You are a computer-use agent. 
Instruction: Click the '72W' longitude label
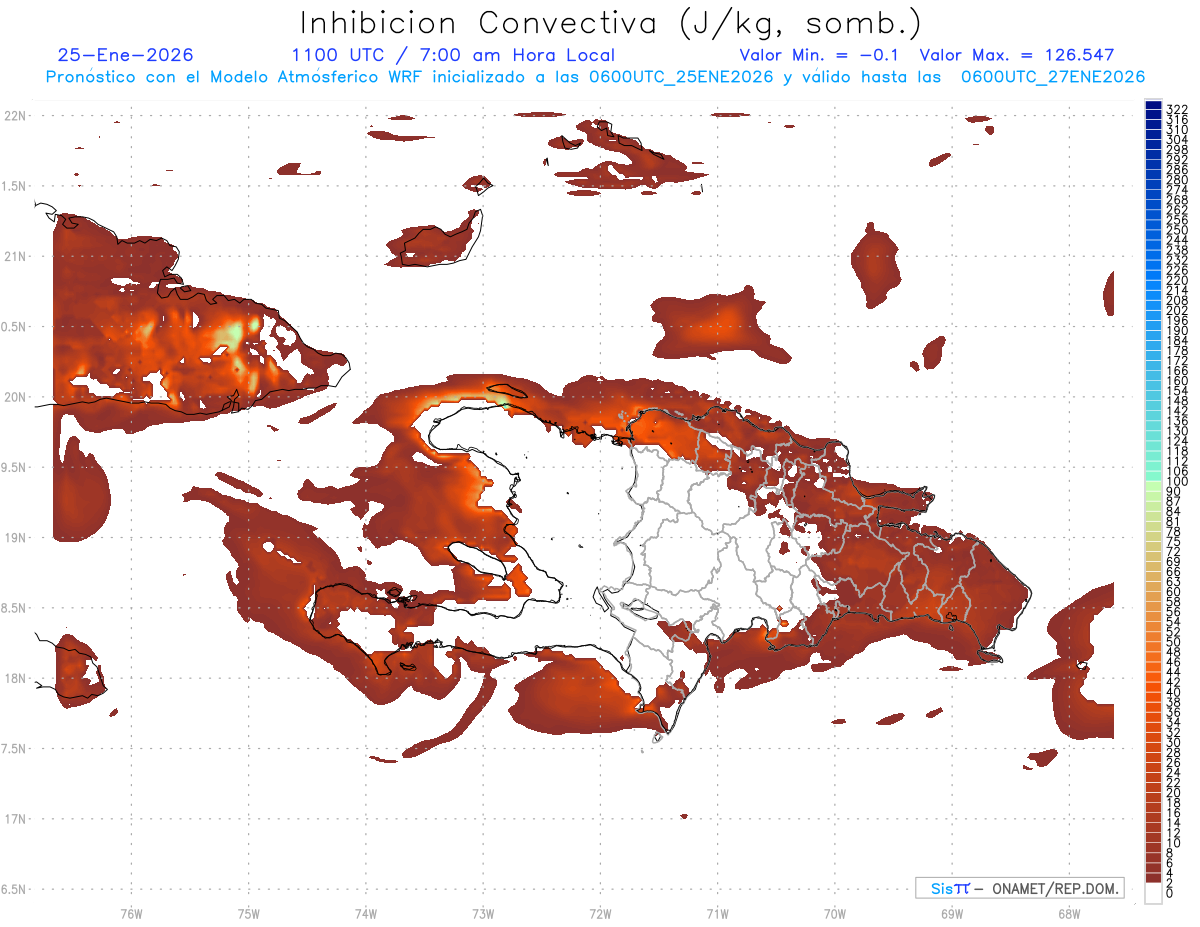pos(600,913)
